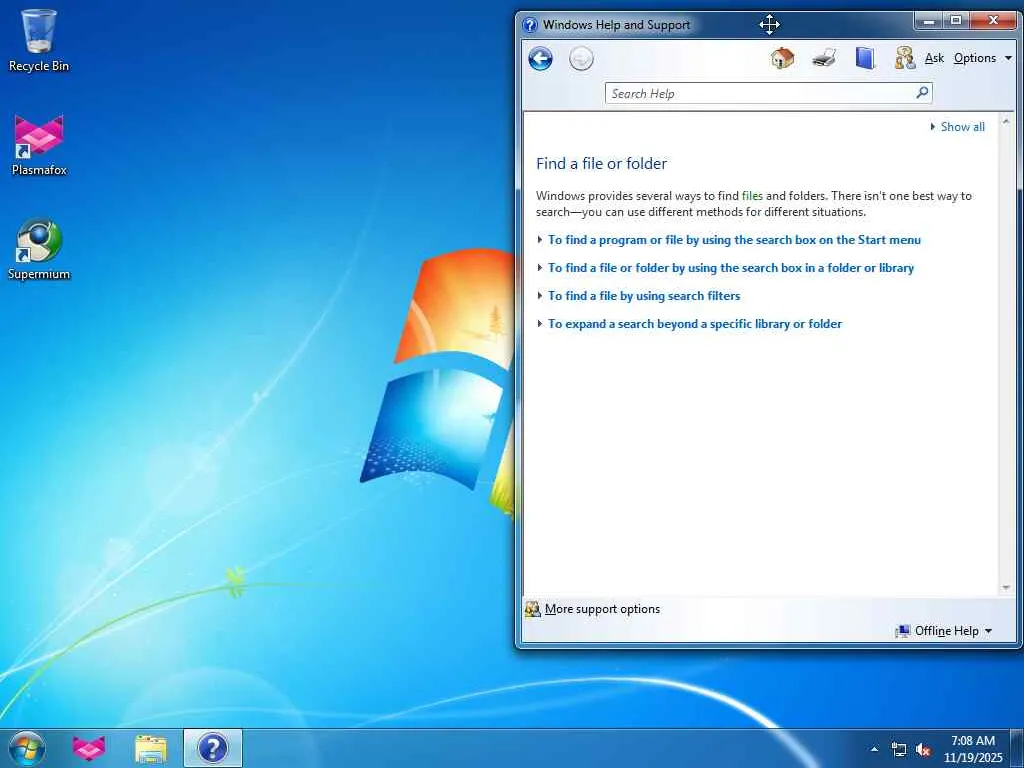Click the magnifier icon to search Help
Screen dimensions: 1024x768
pyautogui.click(x=922, y=93)
